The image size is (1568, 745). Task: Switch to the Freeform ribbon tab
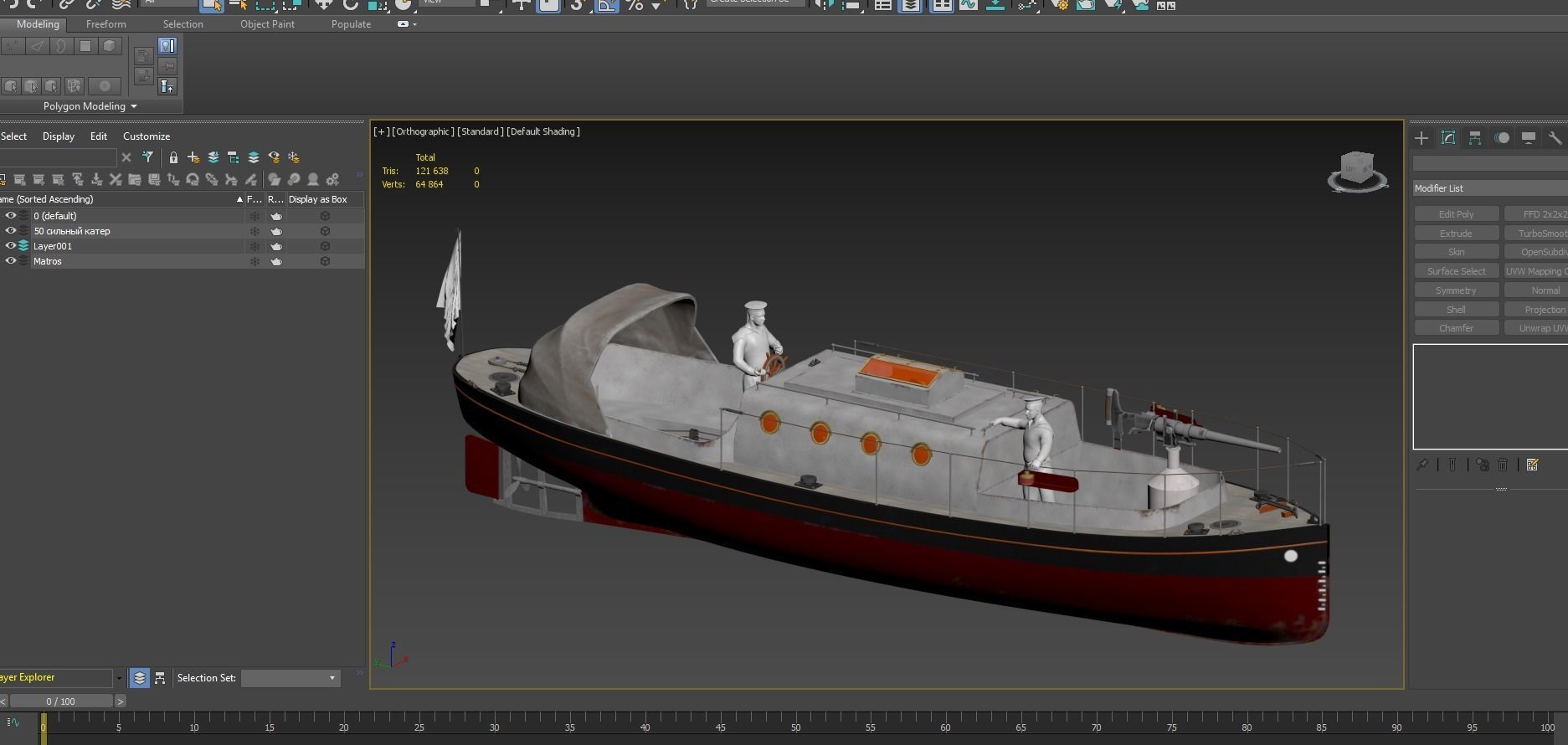106,24
